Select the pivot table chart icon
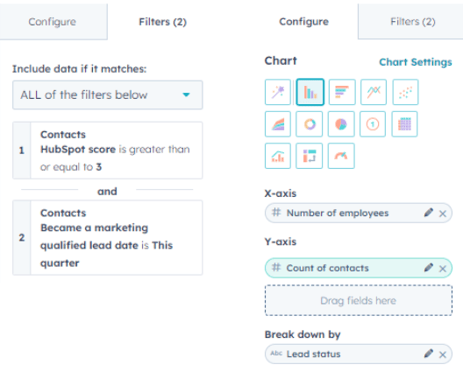 pyautogui.click(x=309, y=156)
